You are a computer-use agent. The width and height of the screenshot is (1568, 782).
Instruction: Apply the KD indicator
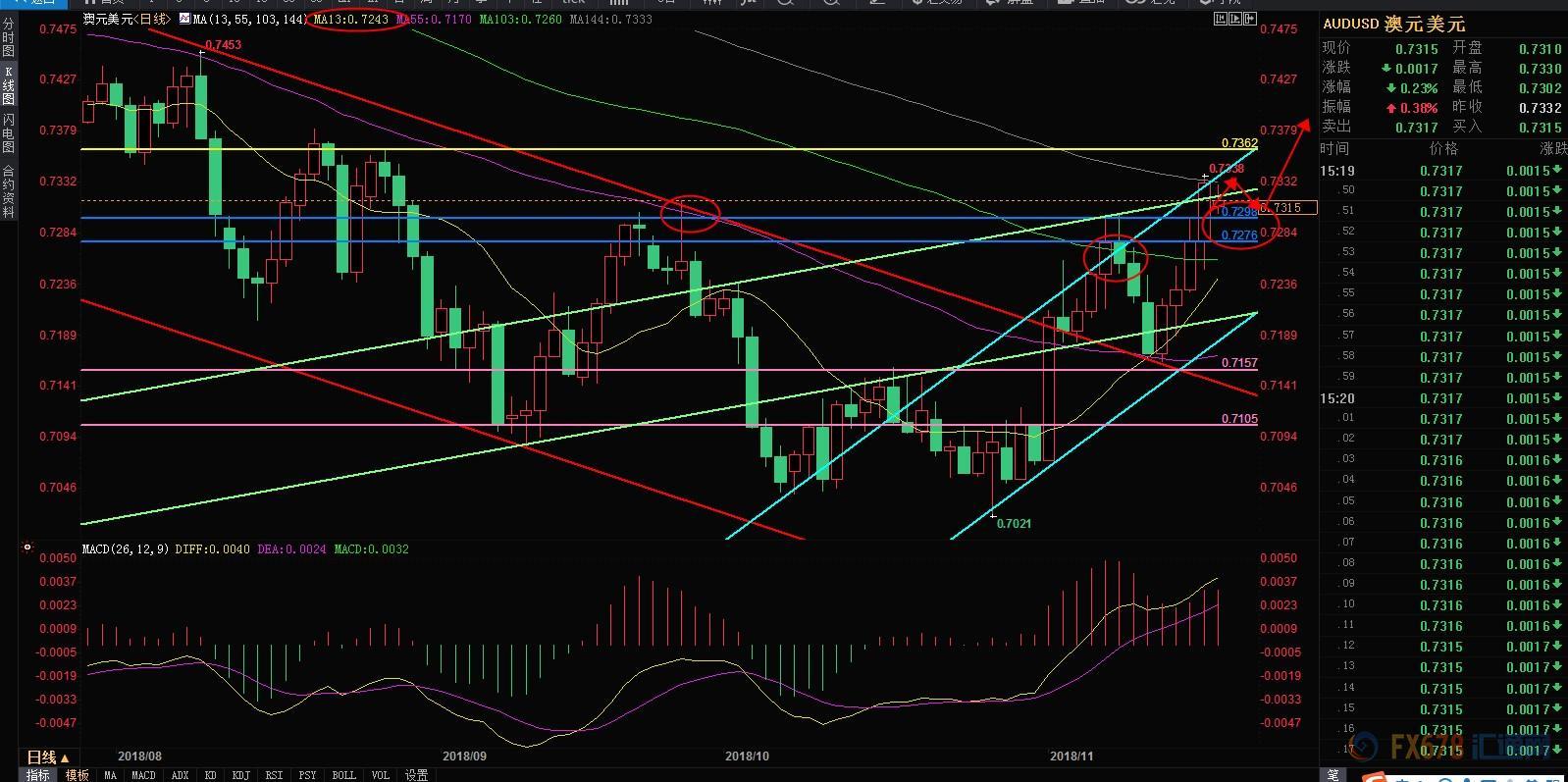pos(210,775)
